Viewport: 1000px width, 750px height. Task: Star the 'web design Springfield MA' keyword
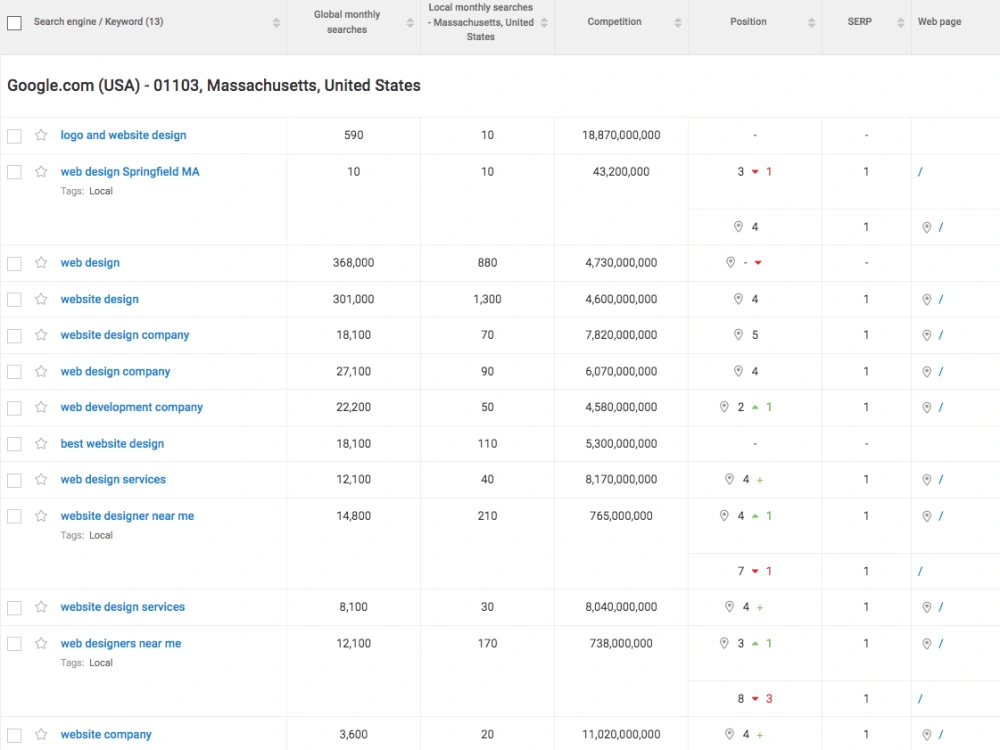41,172
